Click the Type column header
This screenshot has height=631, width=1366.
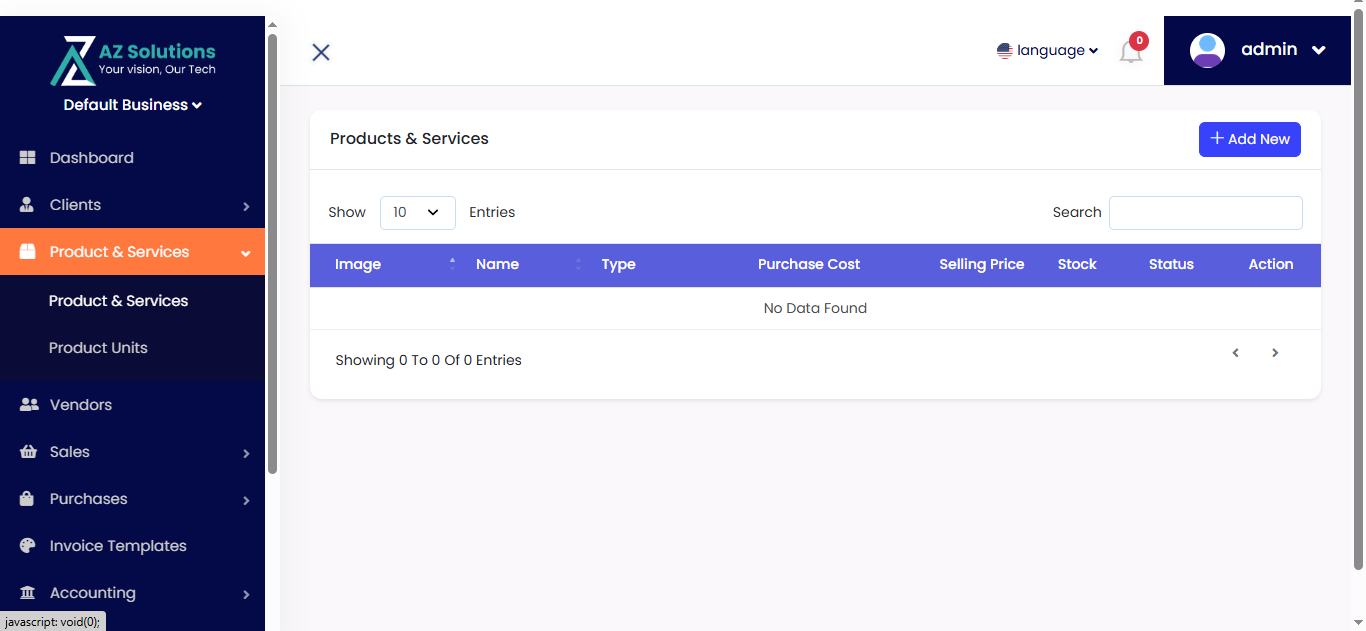click(619, 264)
